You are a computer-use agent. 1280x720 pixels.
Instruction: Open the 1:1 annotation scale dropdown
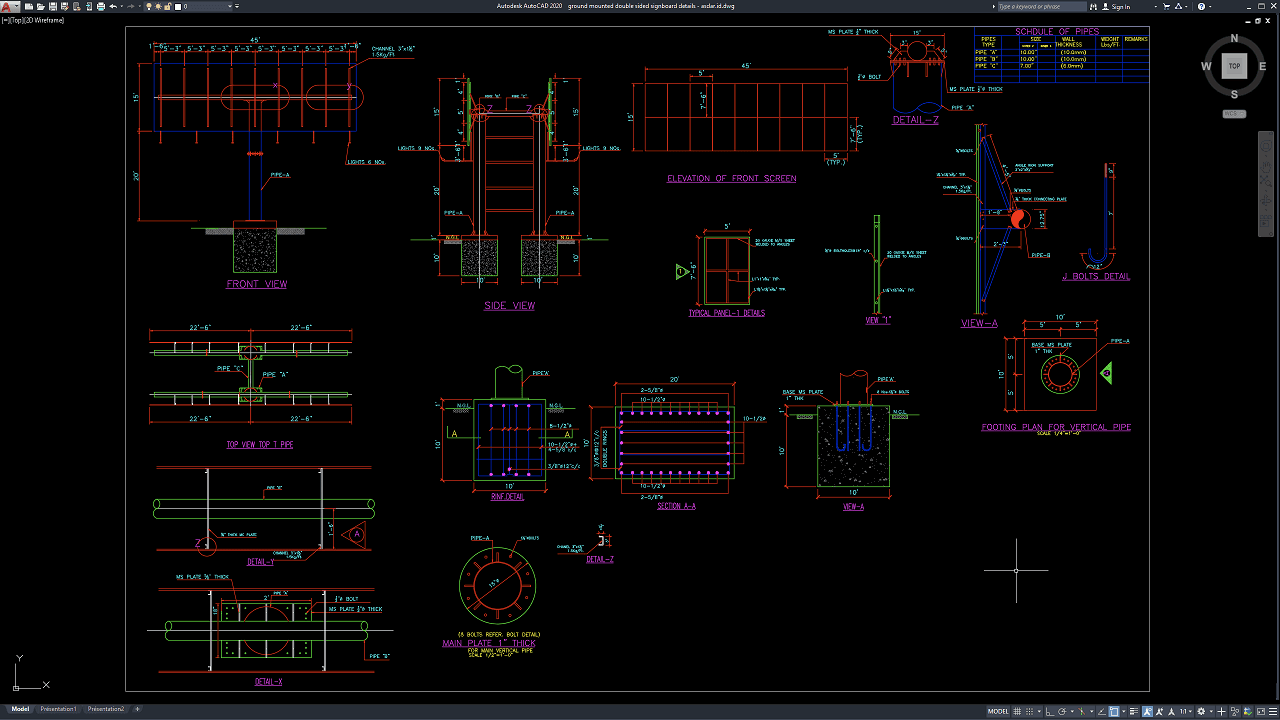(x=1186, y=711)
